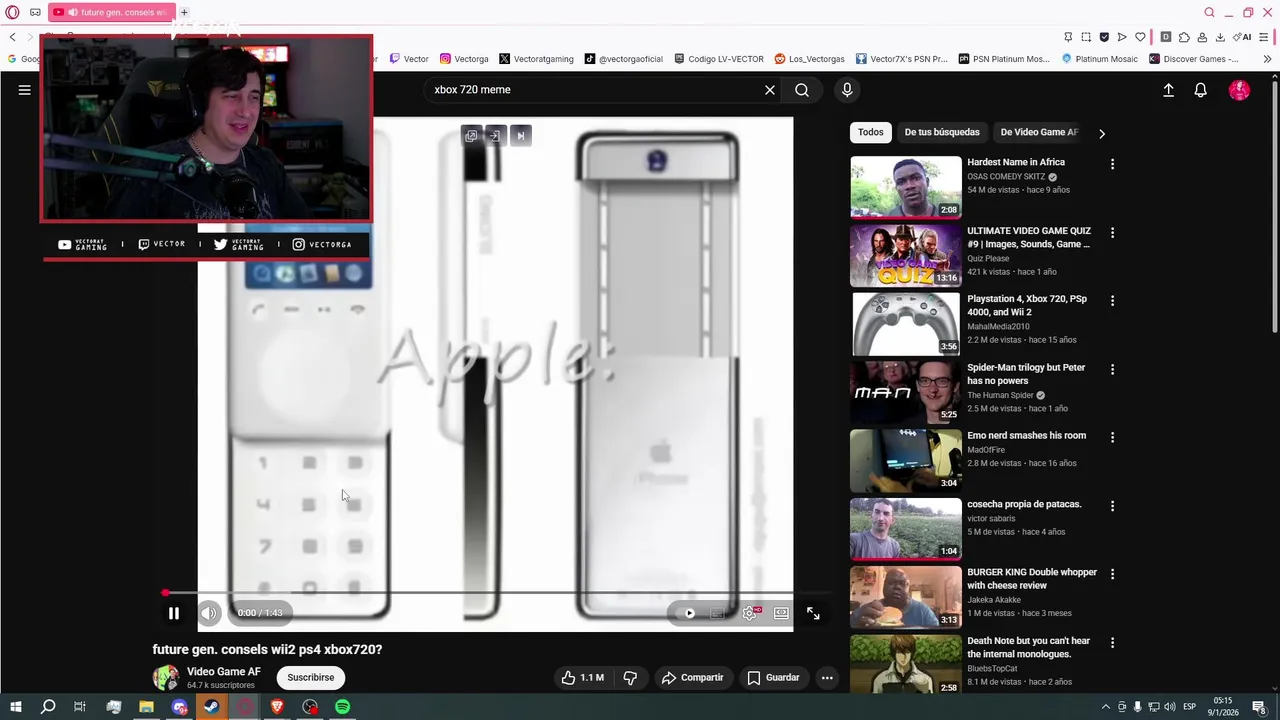Open Opera easy setup sliders icon
Image resolution: width=1280 pixels, height=720 pixels.
pyautogui.click(x=1266, y=37)
